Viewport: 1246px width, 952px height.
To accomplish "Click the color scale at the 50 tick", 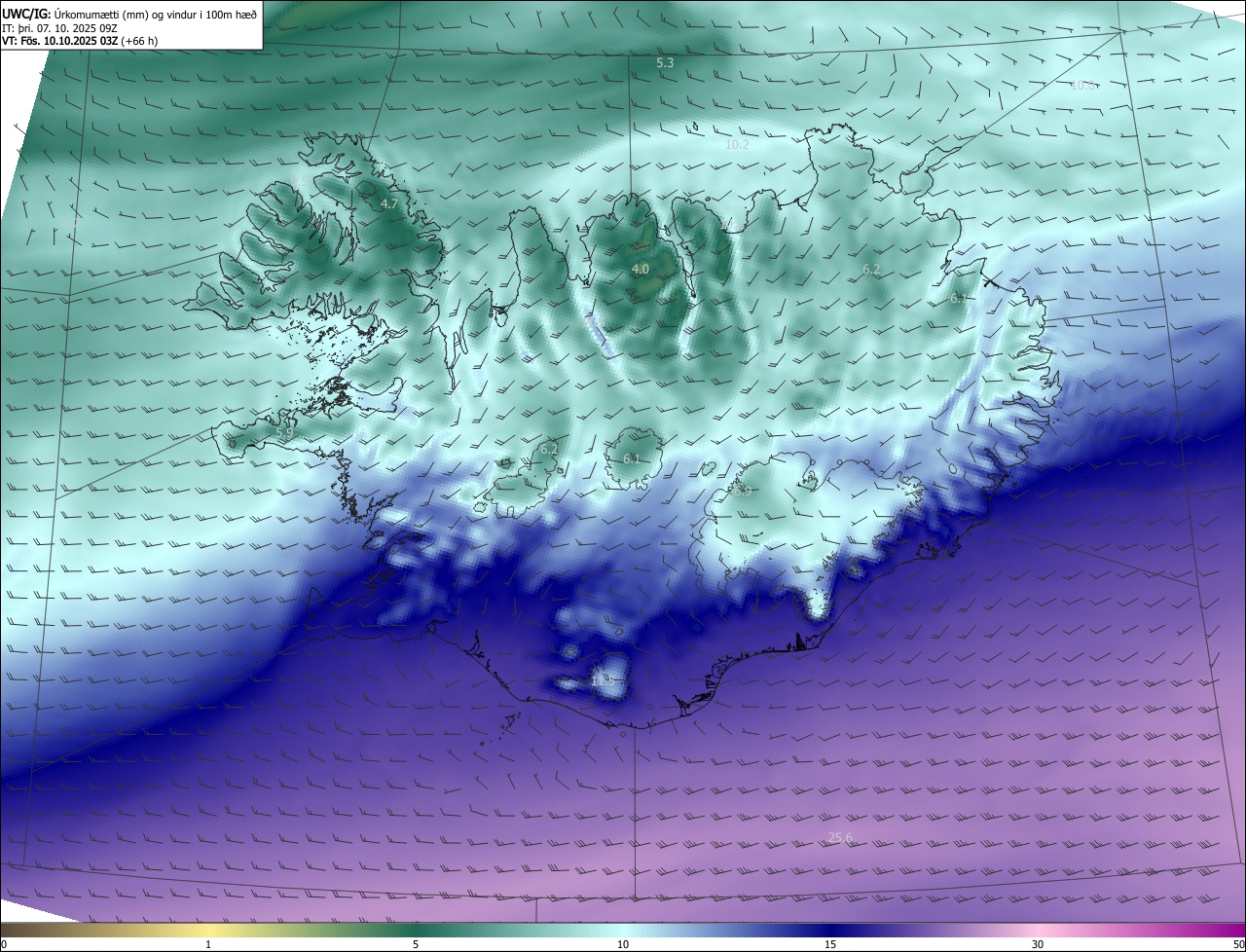I will coord(1238,944).
